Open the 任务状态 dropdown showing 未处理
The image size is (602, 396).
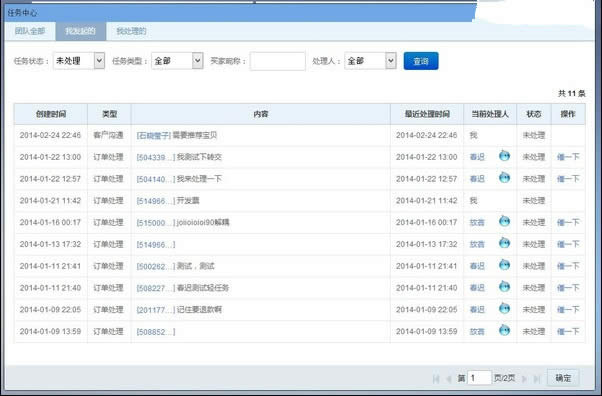(x=79, y=61)
